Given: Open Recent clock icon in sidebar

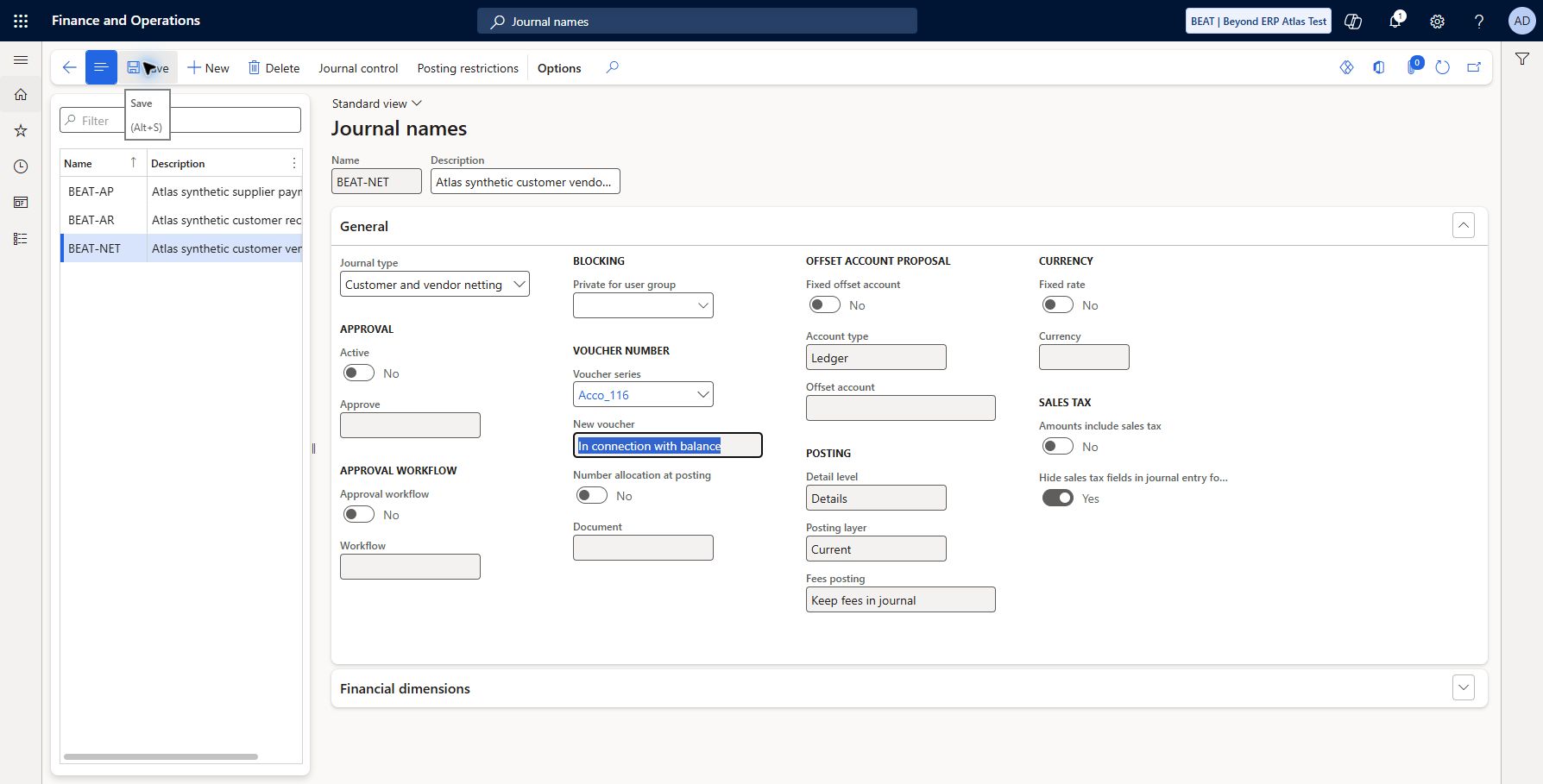Looking at the screenshot, I should point(21,166).
